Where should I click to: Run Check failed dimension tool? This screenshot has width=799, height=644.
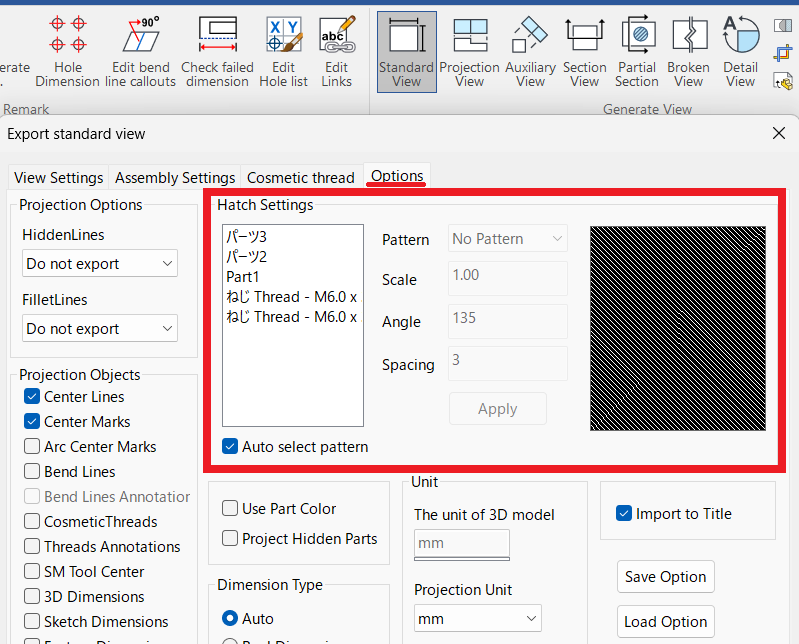tap(218, 51)
